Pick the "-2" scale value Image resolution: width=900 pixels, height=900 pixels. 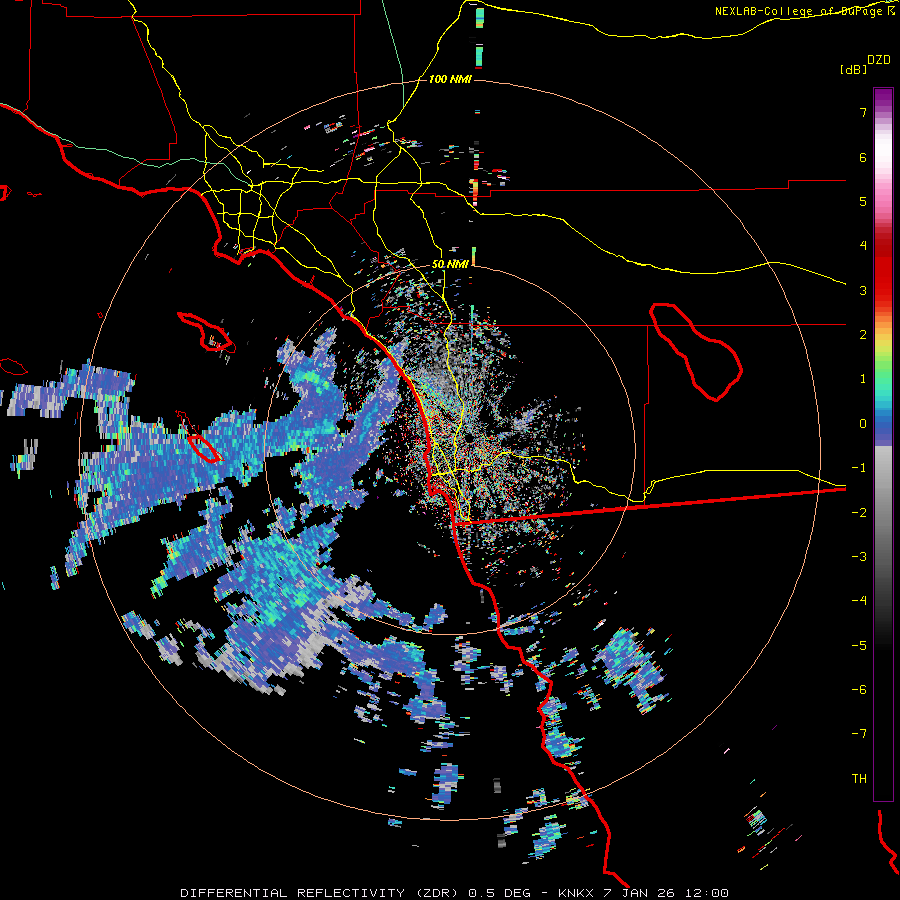859,513
